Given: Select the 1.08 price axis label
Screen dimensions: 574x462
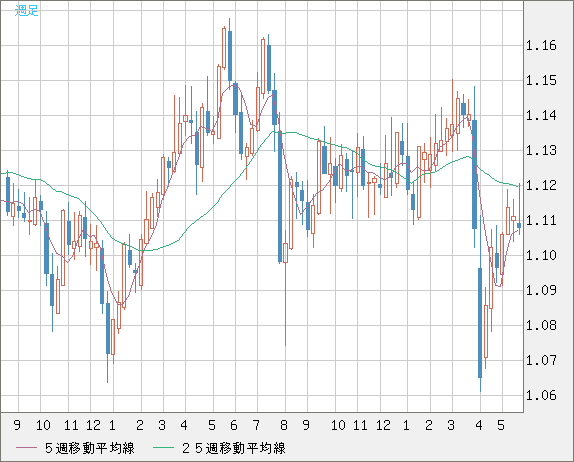Looking at the screenshot, I should [541, 325].
